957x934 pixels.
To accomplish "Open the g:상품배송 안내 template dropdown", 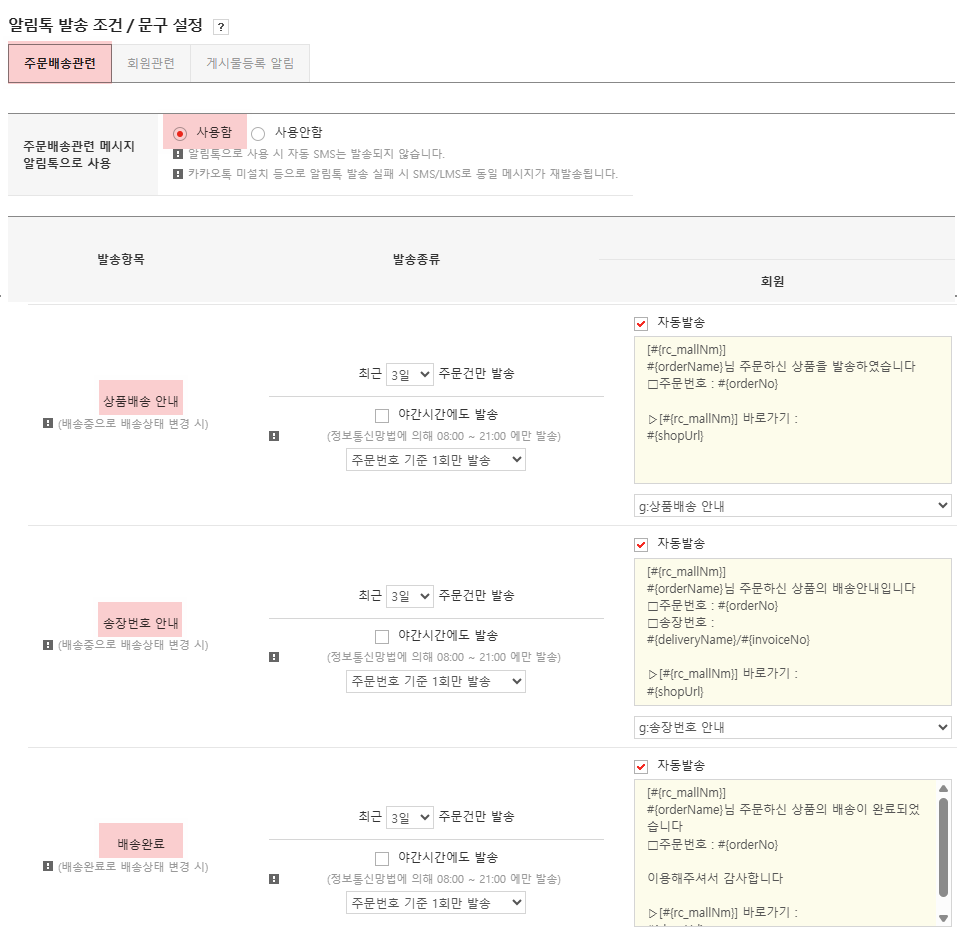I will (x=792, y=505).
